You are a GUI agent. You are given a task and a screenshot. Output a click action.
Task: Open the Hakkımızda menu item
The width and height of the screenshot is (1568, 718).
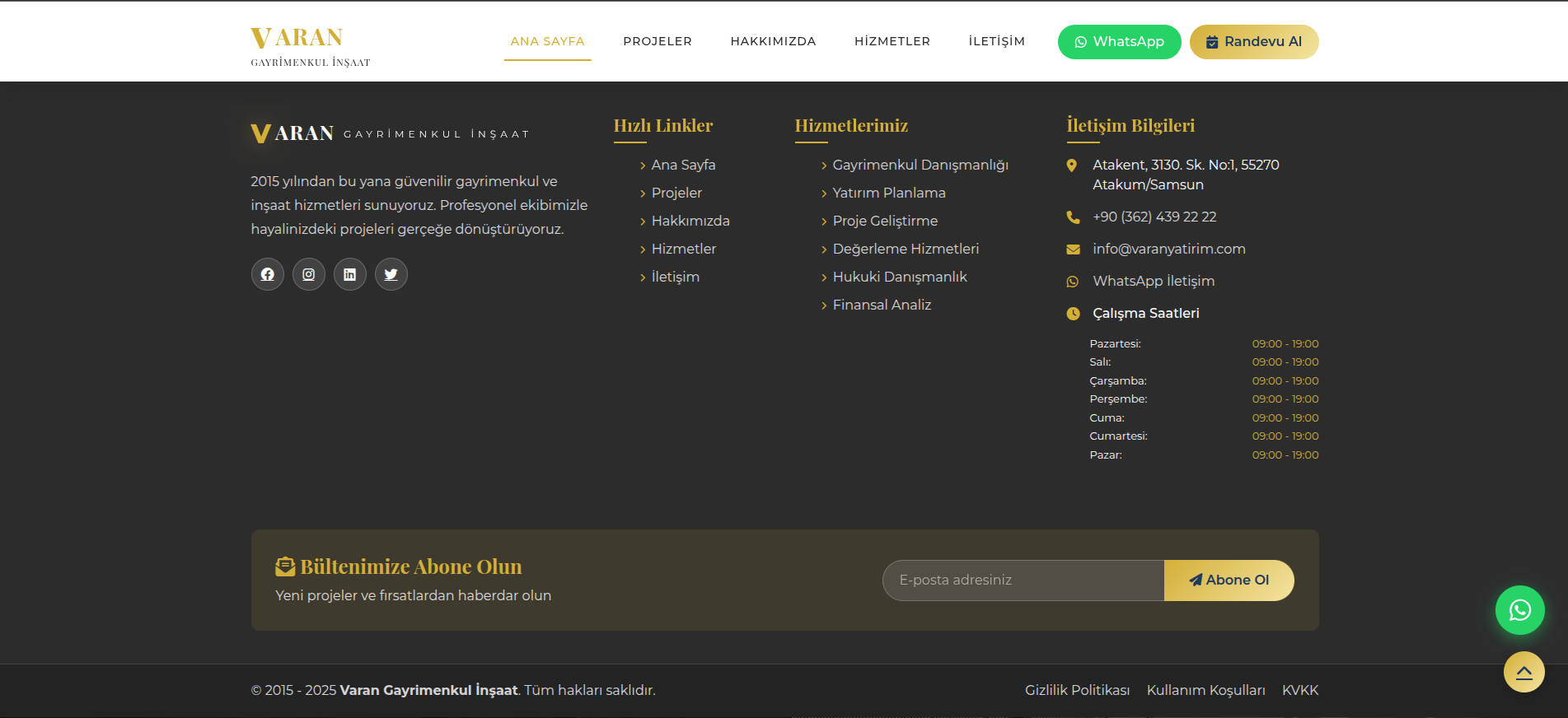point(773,41)
